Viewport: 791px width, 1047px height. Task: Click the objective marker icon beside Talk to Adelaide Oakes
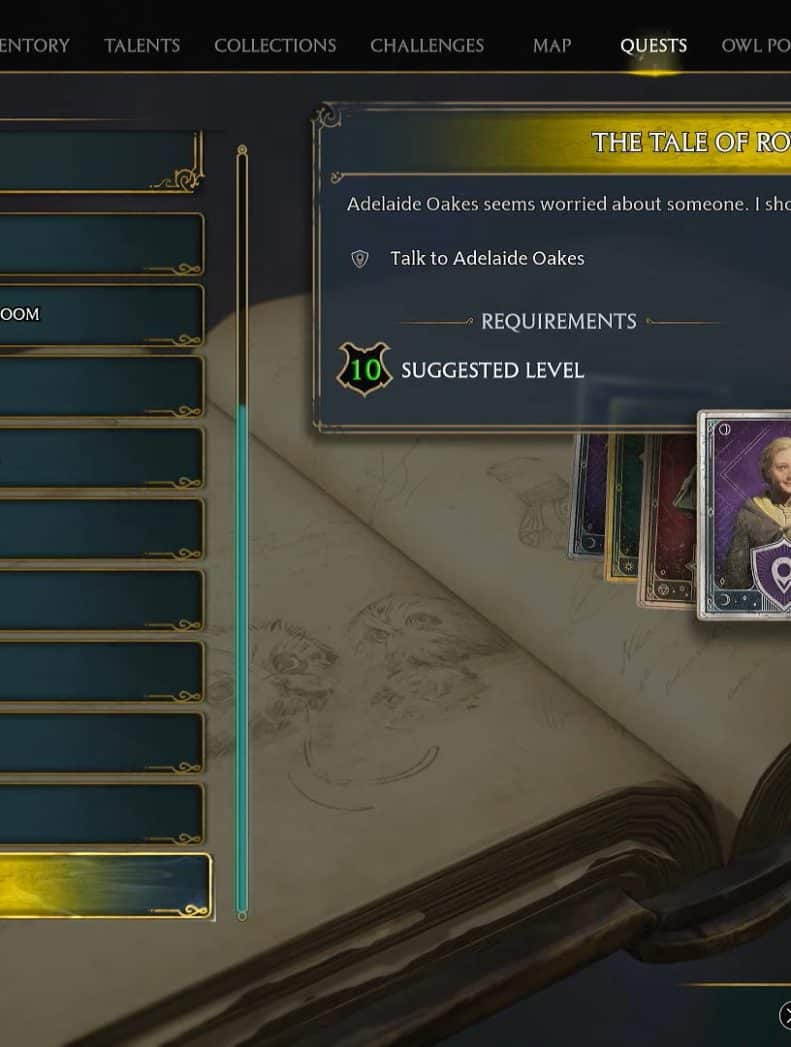tap(360, 259)
